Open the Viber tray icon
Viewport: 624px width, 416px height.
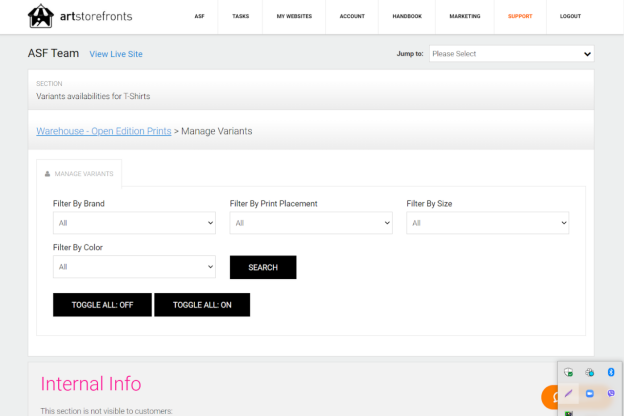tap(611, 393)
